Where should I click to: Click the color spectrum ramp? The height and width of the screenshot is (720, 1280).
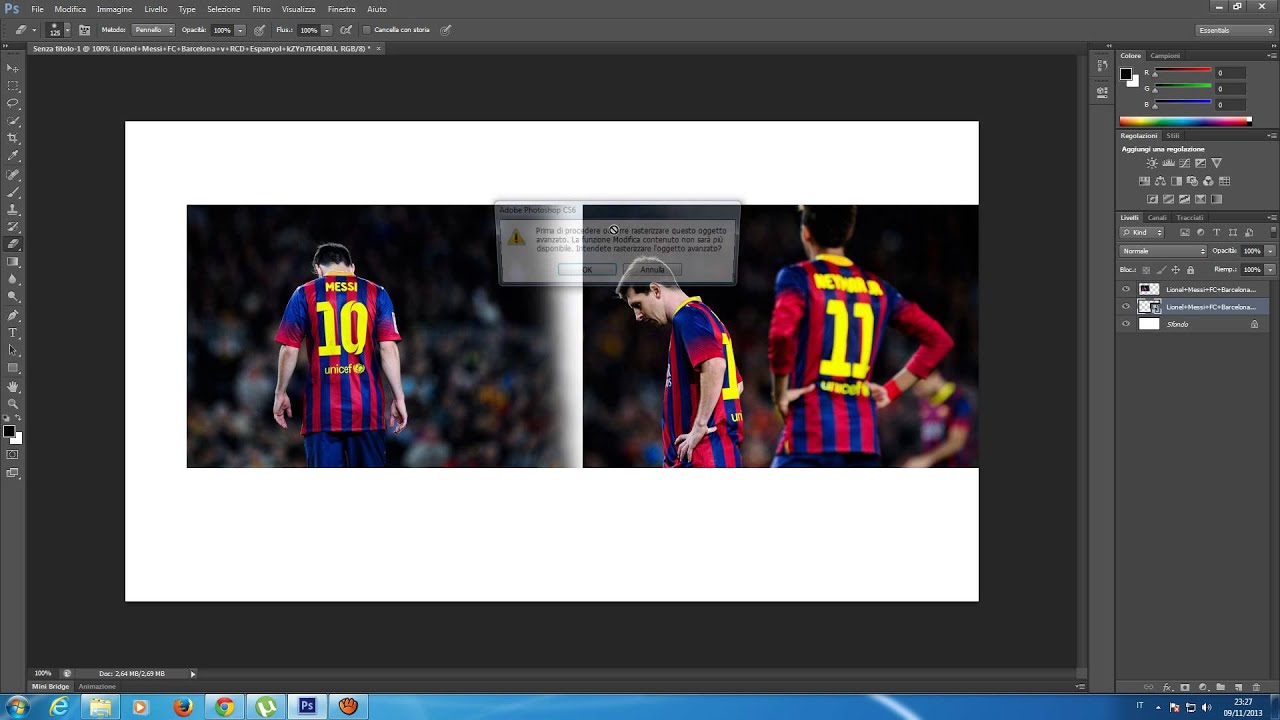click(x=1185, y=121)
